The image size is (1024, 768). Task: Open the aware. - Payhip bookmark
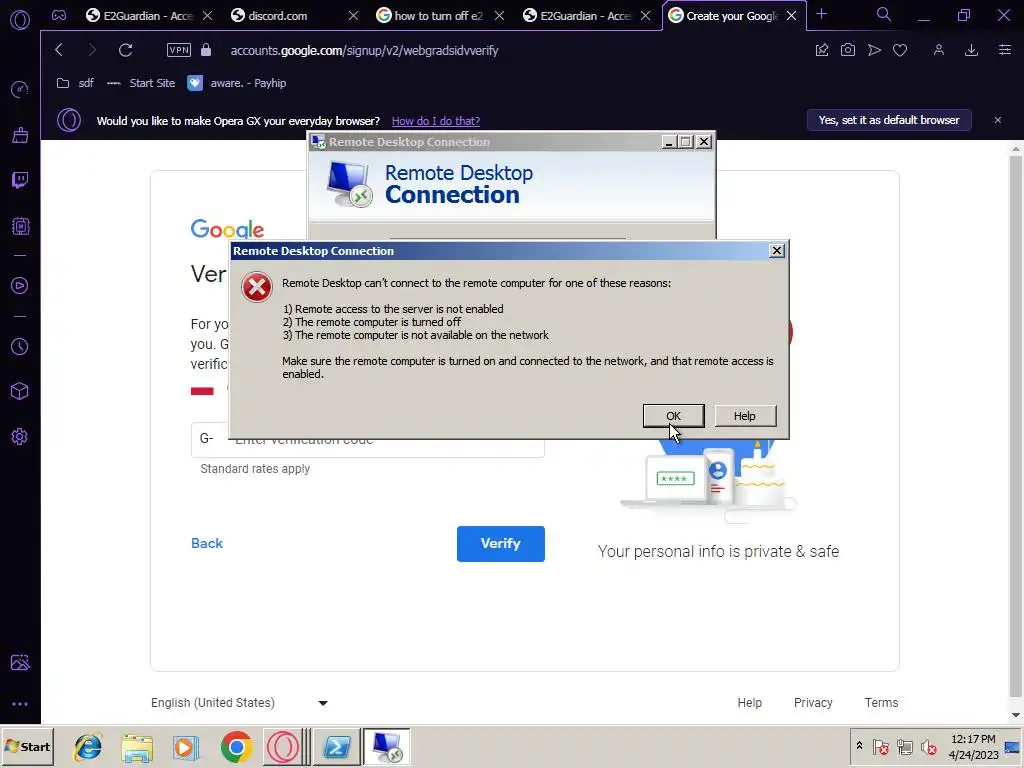click(236, 83)
